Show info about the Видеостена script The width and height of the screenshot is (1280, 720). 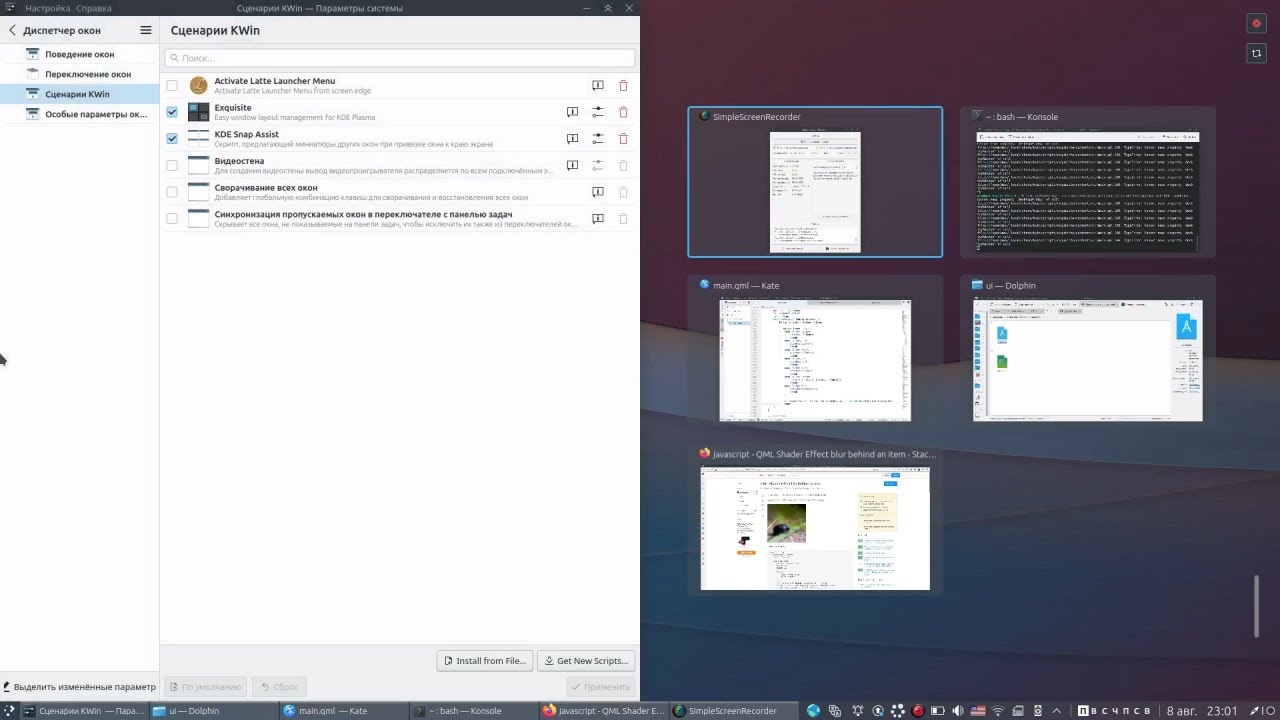click(x=572, y=165)
